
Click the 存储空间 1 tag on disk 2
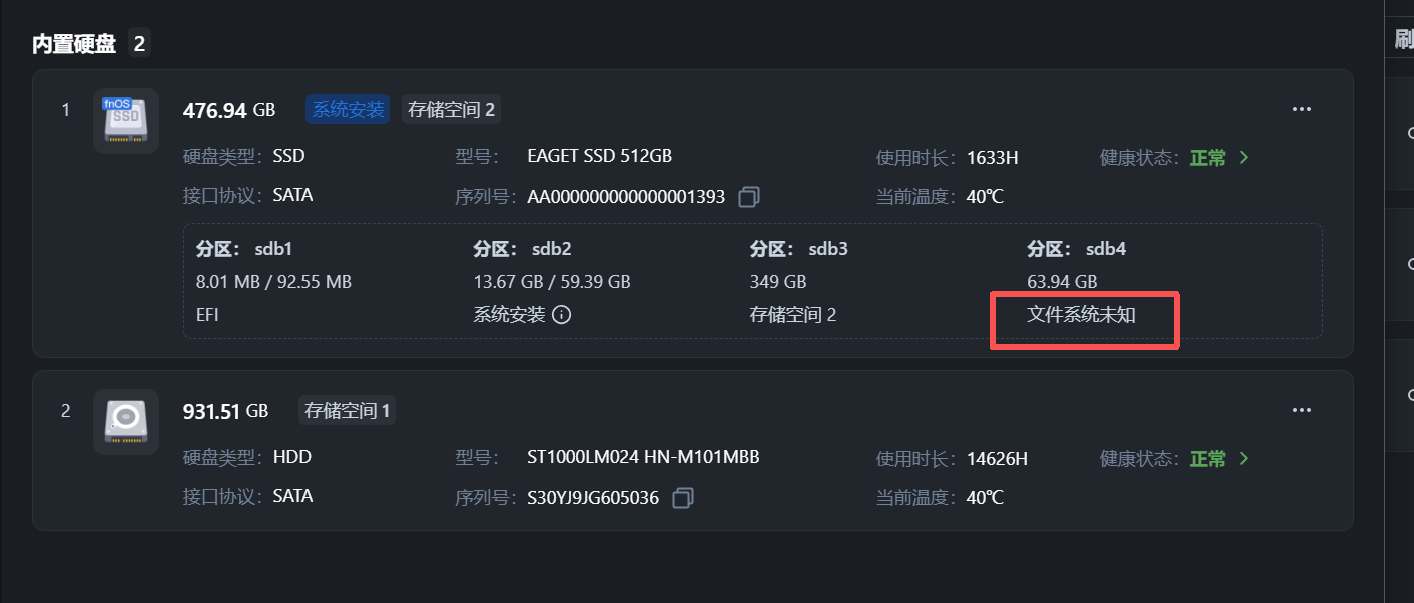click(x=347, y=410)
